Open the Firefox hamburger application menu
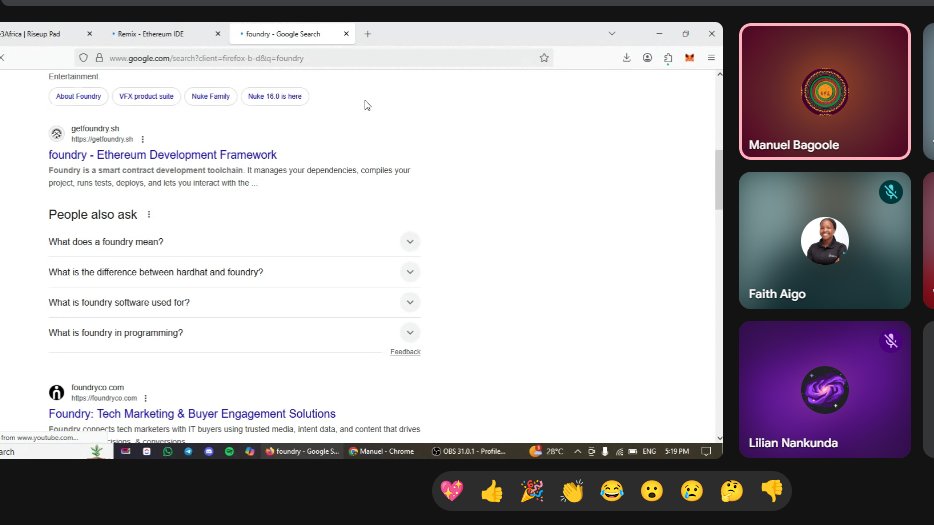This screenshot has height=525, width=934. (711, 58)
